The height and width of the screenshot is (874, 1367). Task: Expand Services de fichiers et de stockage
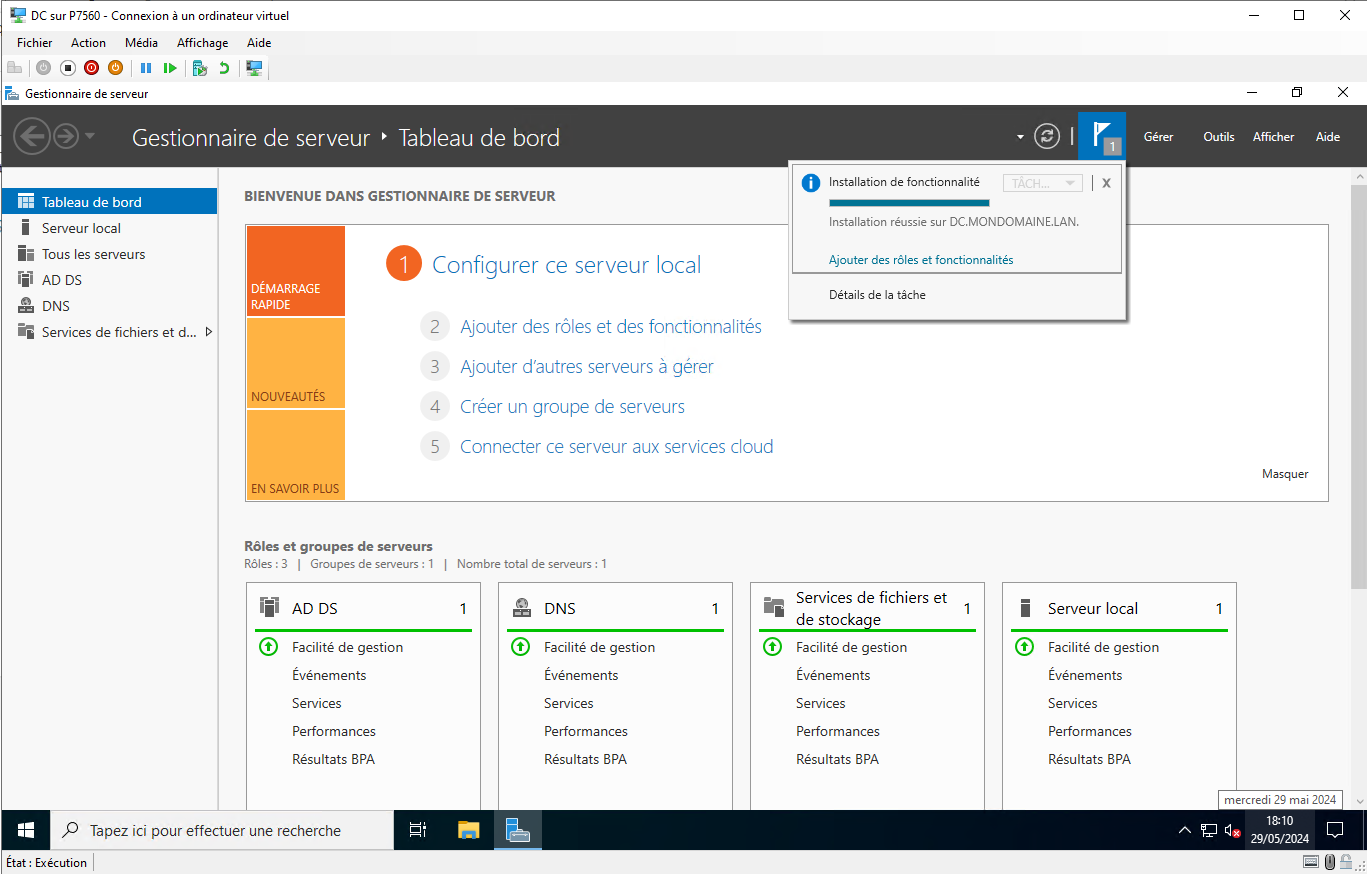point(209,332)
